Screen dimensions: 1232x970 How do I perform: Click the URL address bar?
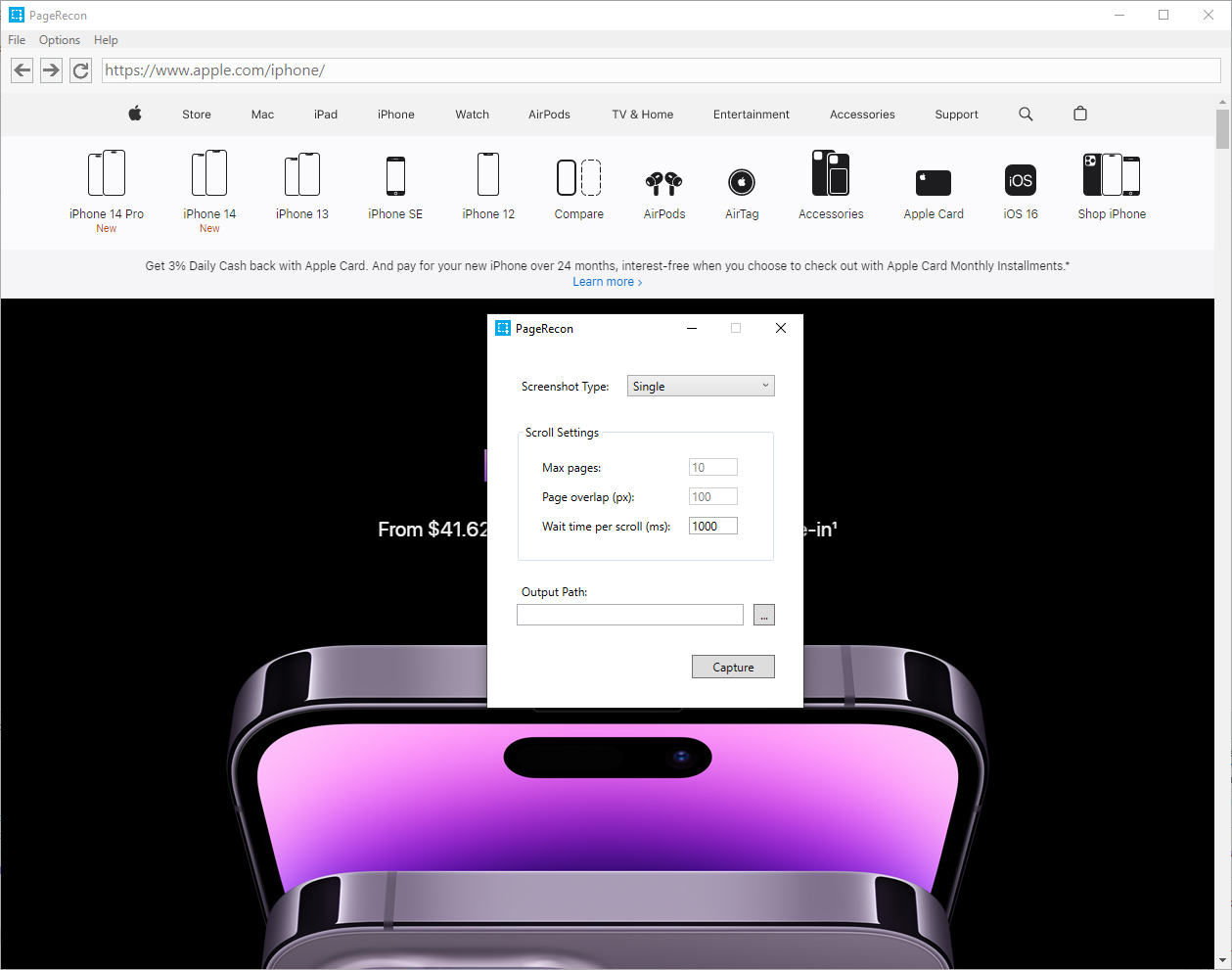[x=662, y=70]
